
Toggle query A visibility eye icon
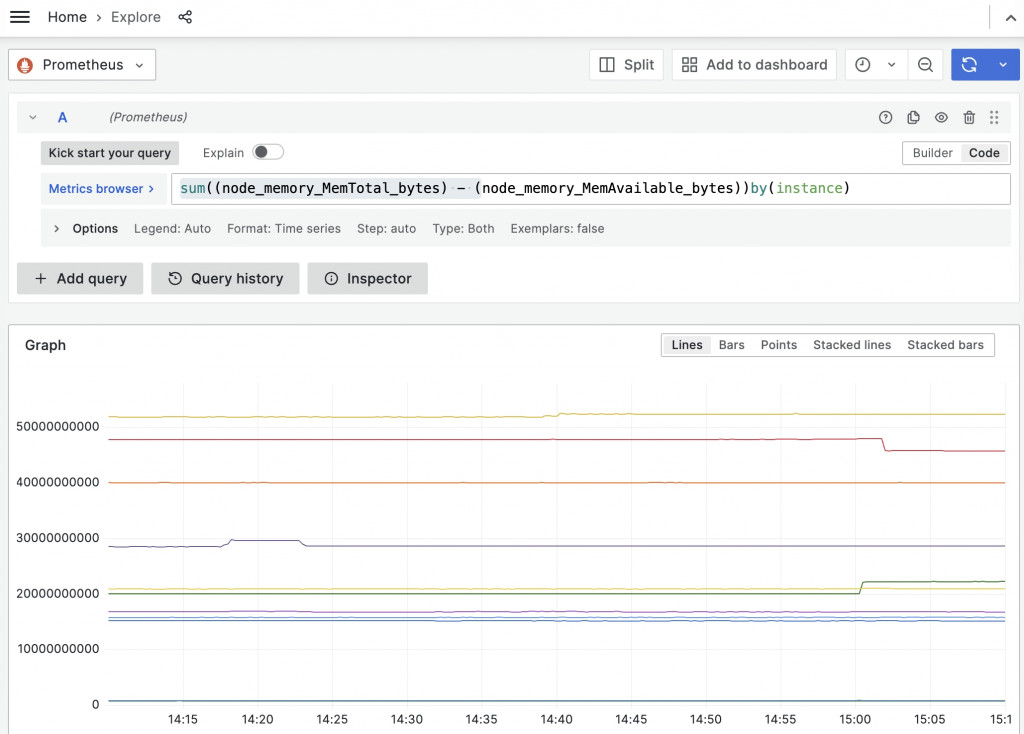coord(940,118)
